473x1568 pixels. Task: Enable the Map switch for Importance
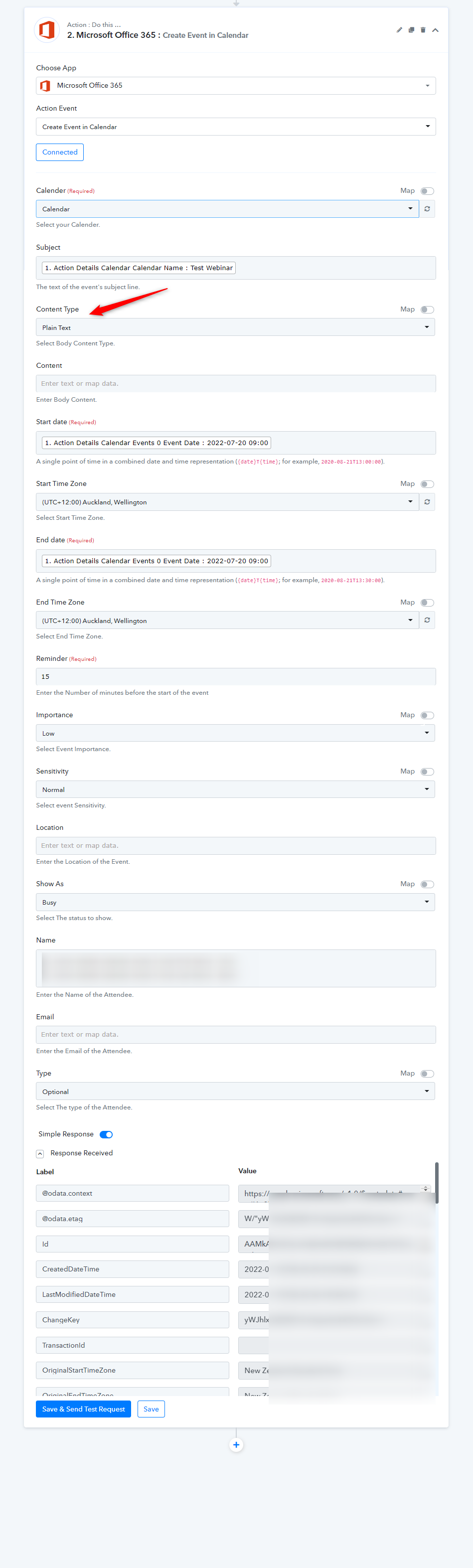[x=427, y=715]
